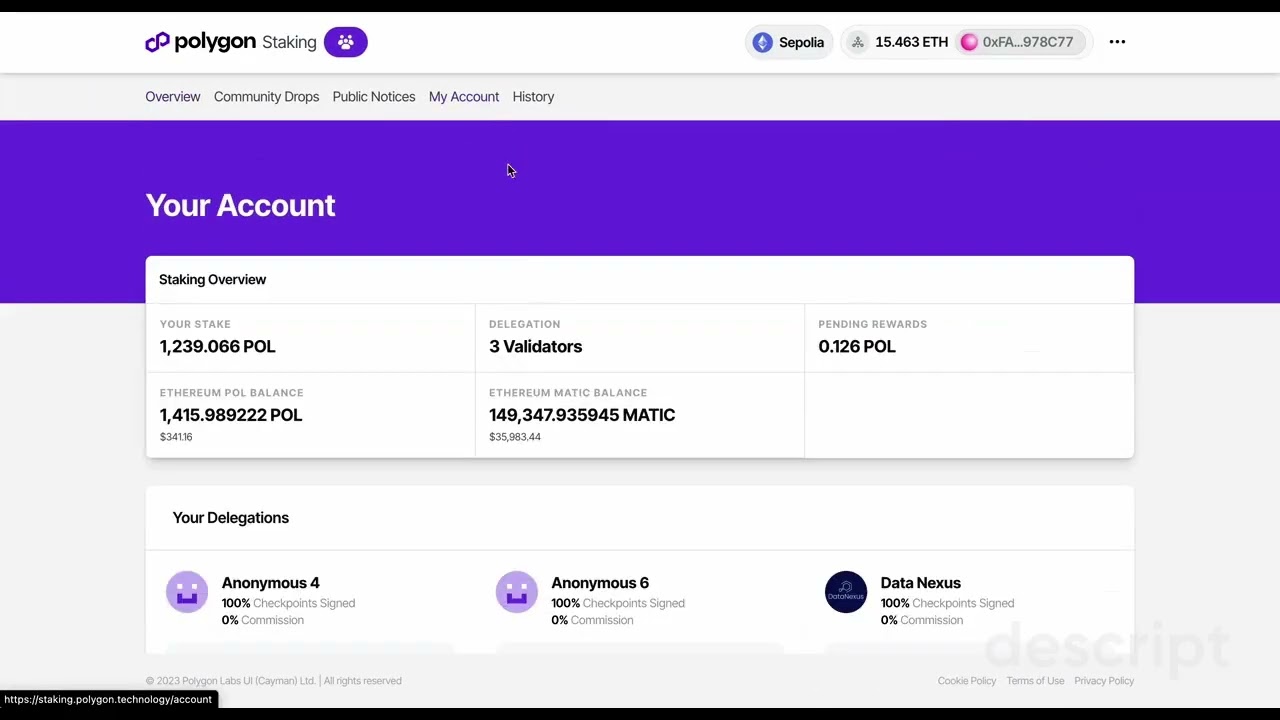Click the $341.16 value

pos(176,437)
